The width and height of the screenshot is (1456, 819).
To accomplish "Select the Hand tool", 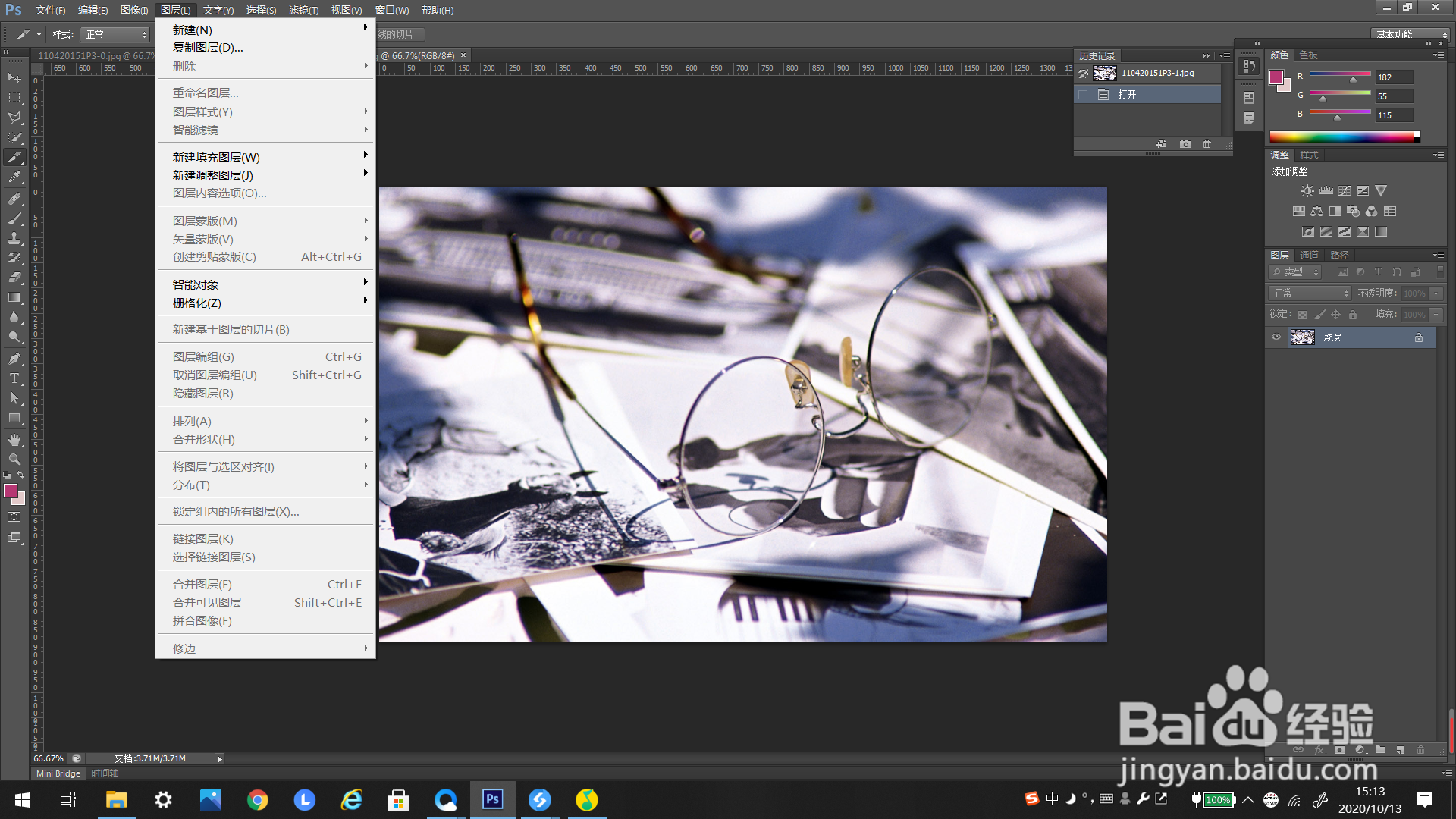I will 14,440.
